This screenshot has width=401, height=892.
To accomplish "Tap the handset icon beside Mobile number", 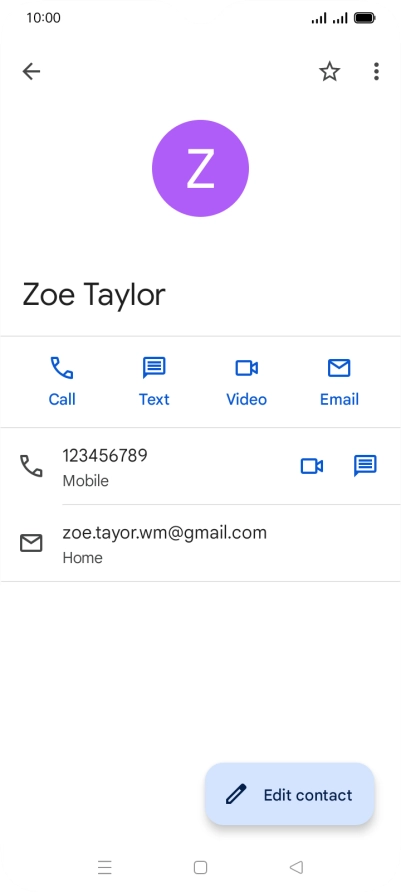I will [x=31, y=466].
